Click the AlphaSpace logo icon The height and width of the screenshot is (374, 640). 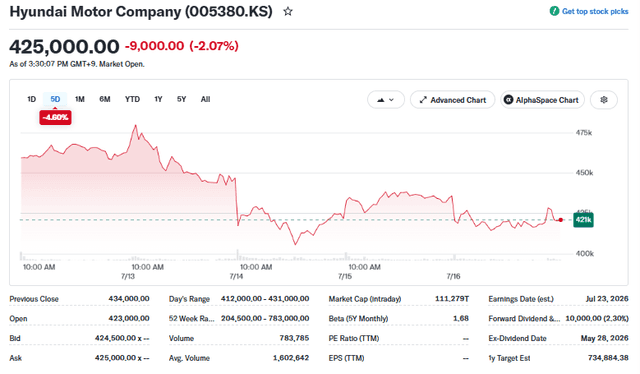(508, 100)
